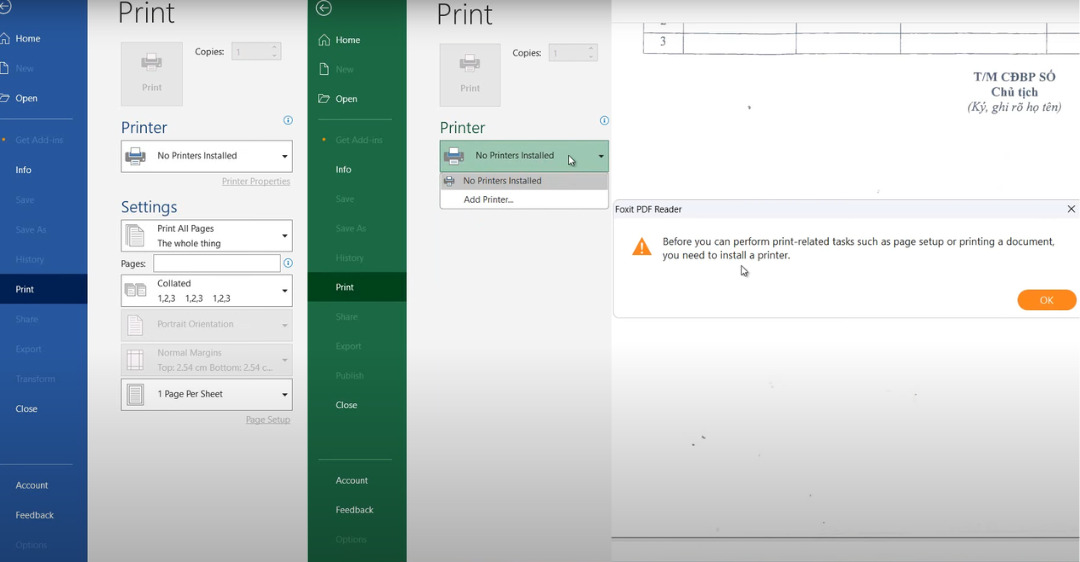Open Home with the house icon in green sidebar
This screenshot has width=1080, height=562.
click(x=324, y=40)
